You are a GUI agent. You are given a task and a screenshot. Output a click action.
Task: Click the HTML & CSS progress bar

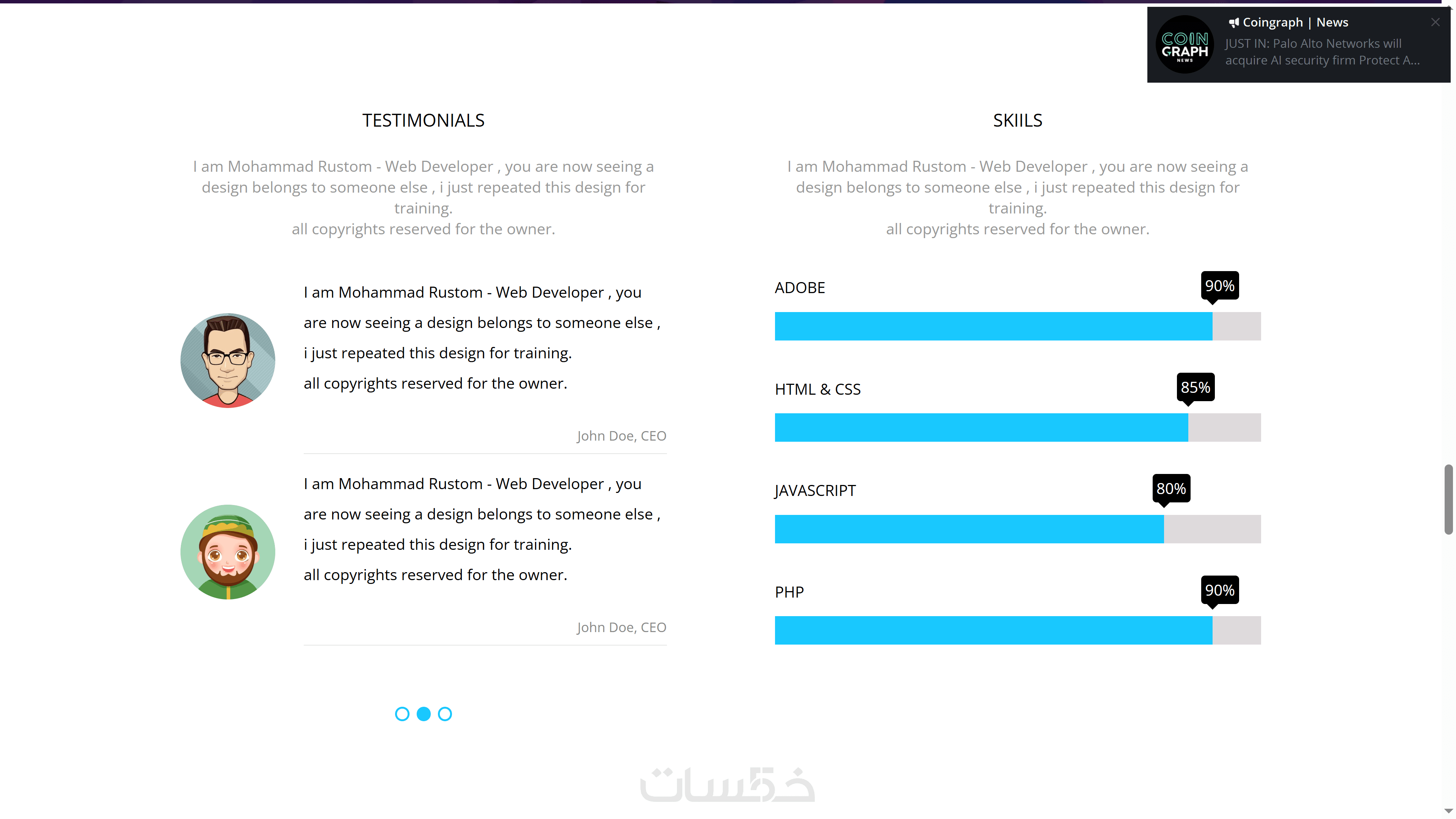click(x=1017, y=427)
